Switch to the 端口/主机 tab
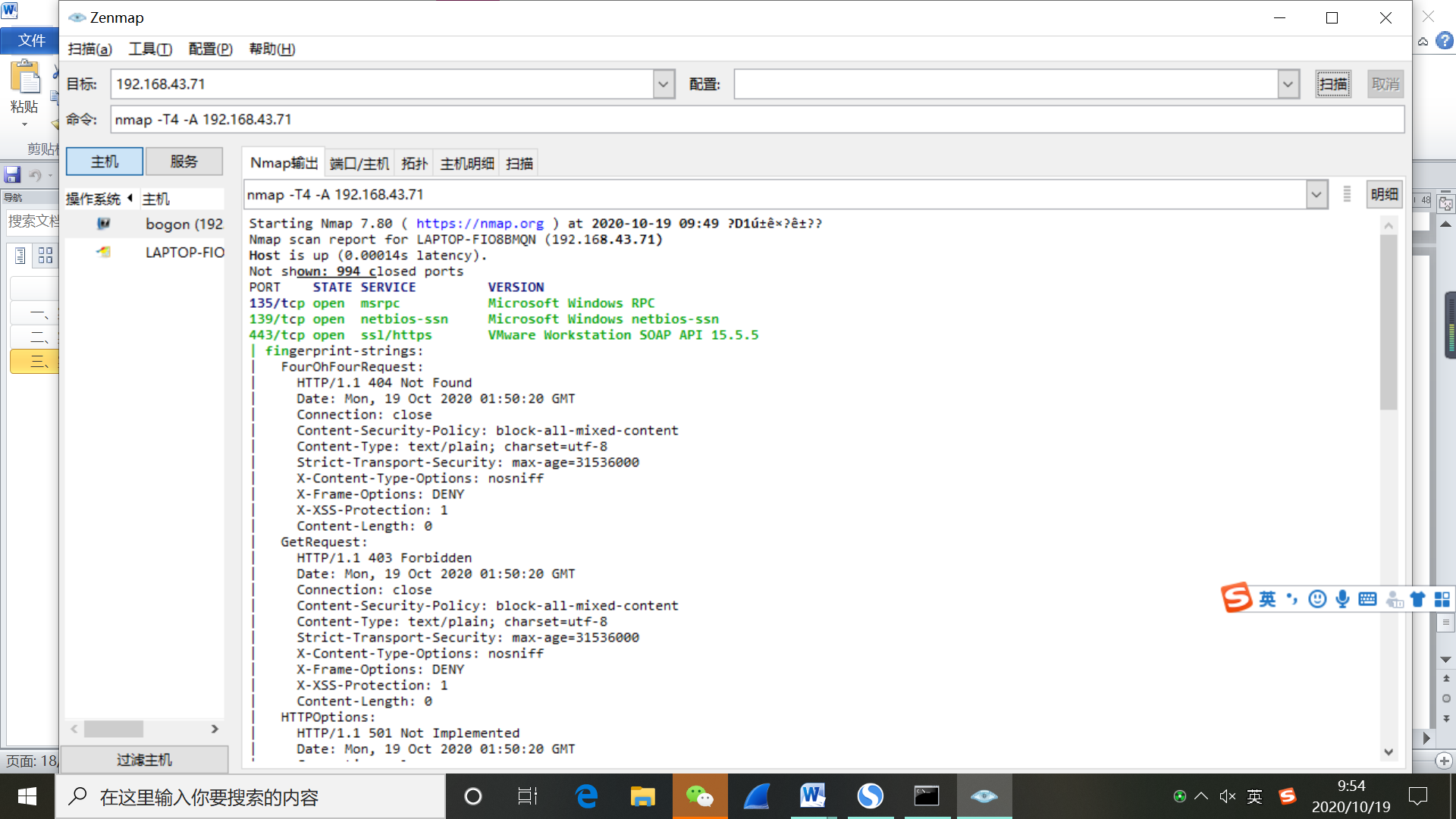Image resolution: width=1456 pixels, height=819 pixels. tap(359, 164)
